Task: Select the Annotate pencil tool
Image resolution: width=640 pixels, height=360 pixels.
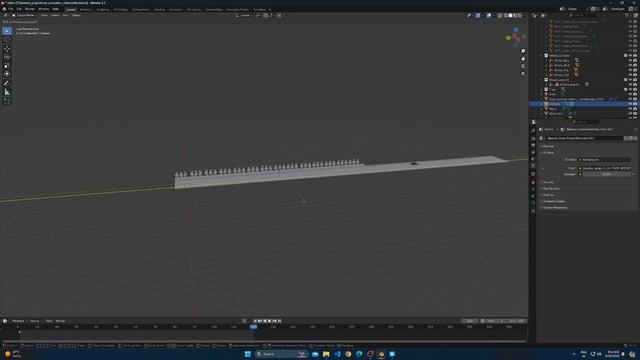Action: (7, 84)
